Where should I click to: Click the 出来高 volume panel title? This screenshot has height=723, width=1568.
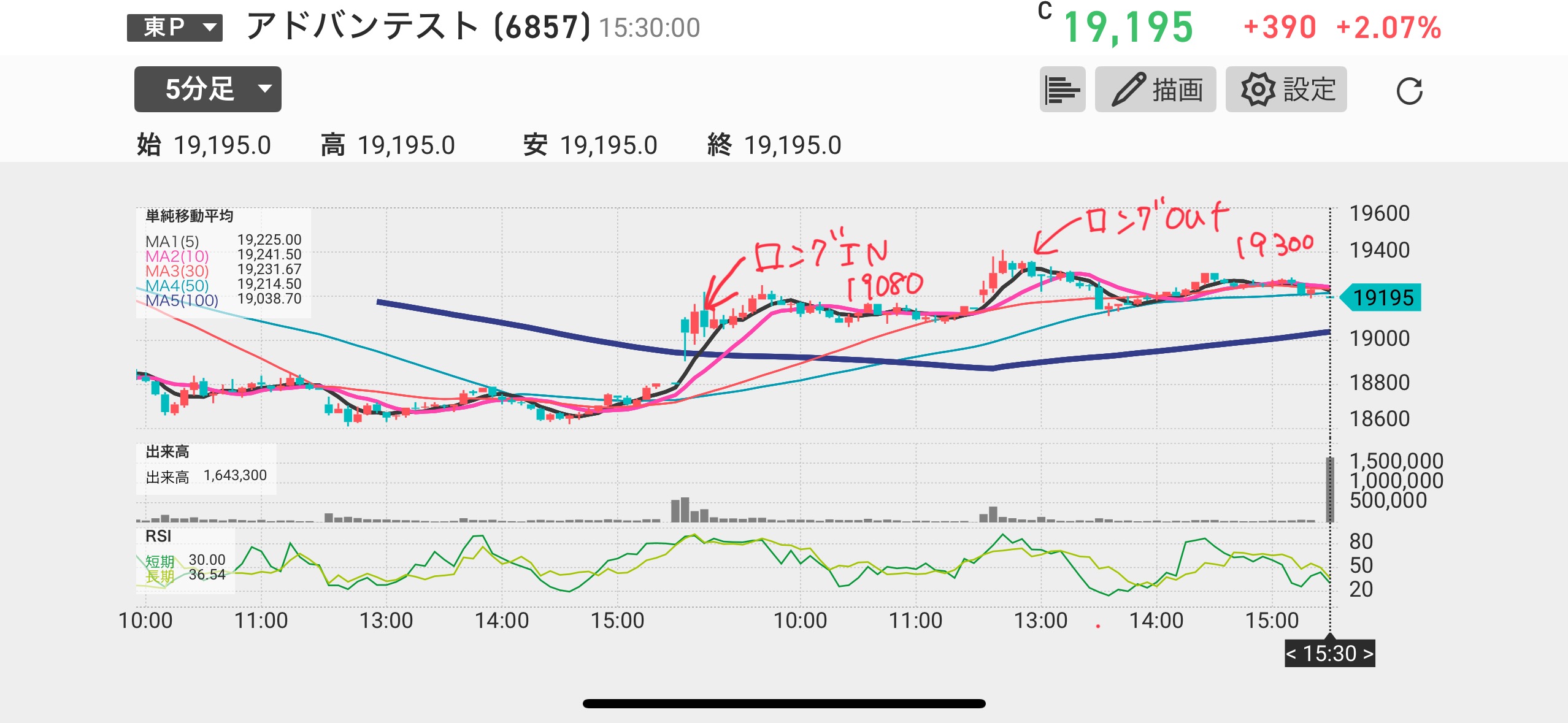(x=167, y=452)
